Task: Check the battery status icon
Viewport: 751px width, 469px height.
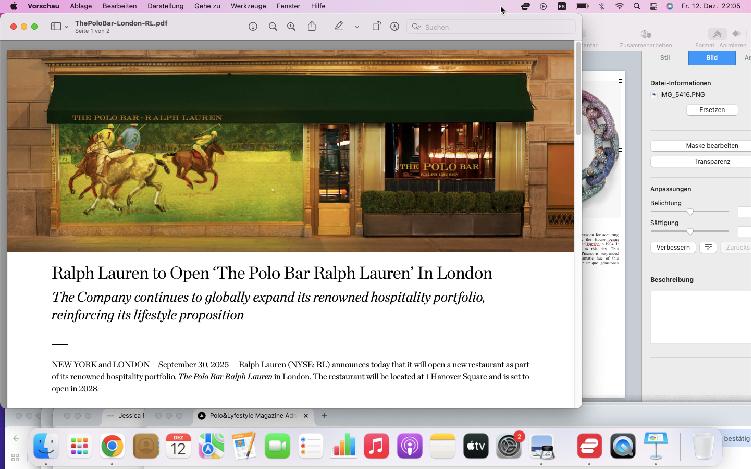Action: [582, 6]
